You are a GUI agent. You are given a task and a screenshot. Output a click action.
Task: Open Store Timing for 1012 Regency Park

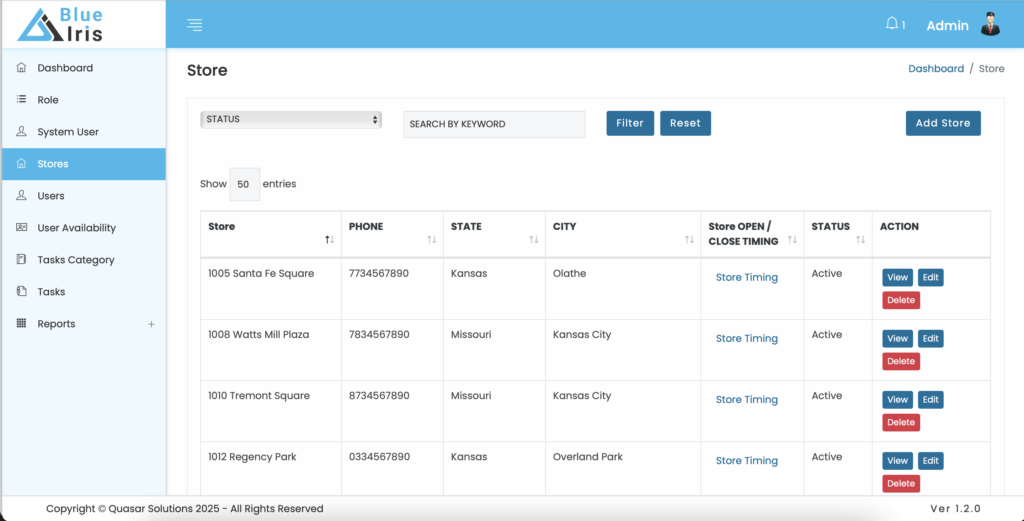[x=746, y=461]
